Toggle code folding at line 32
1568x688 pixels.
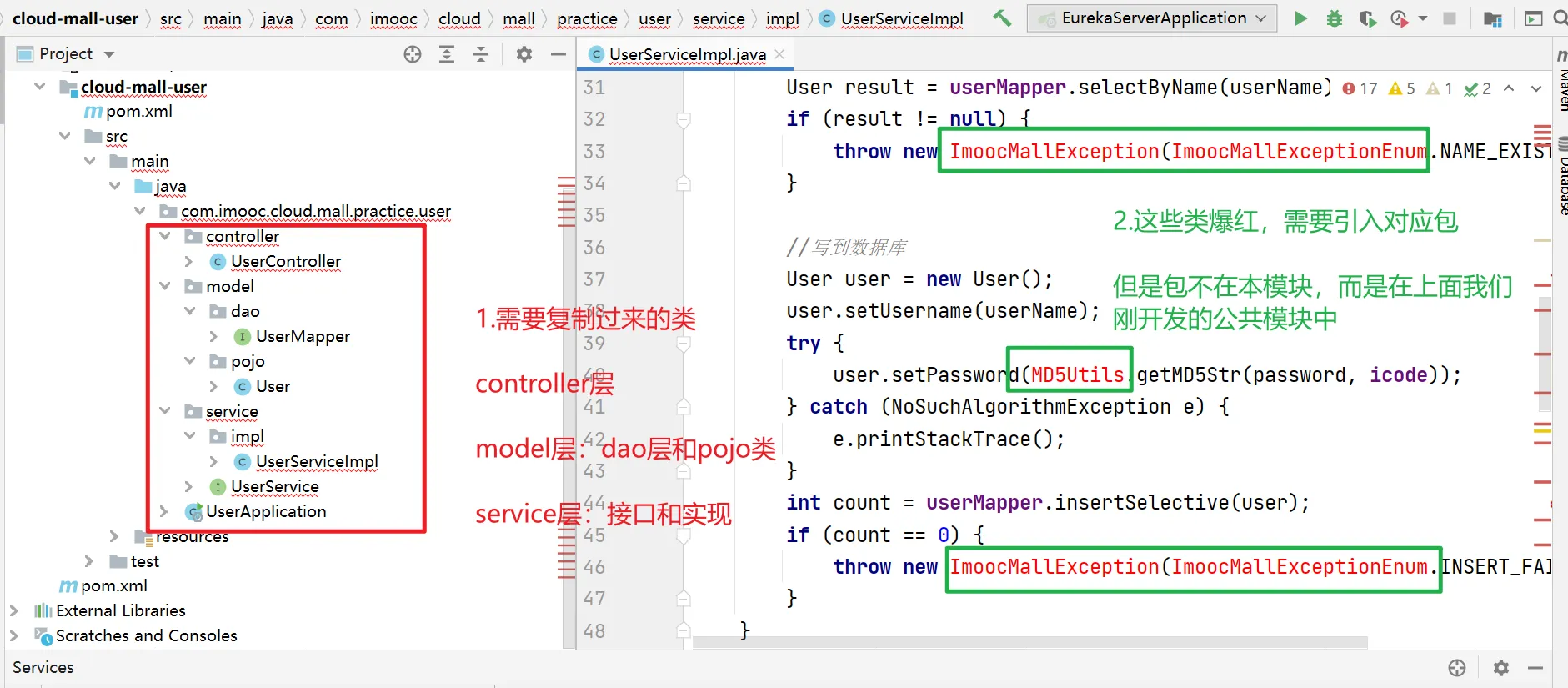click(684, 119)
